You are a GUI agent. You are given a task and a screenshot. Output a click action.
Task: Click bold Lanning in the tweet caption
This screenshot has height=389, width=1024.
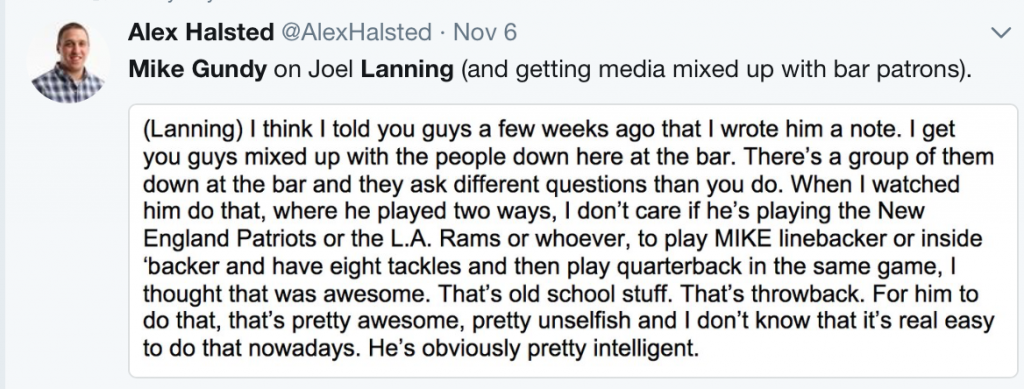pyautogui.click(x=407, y=69)
